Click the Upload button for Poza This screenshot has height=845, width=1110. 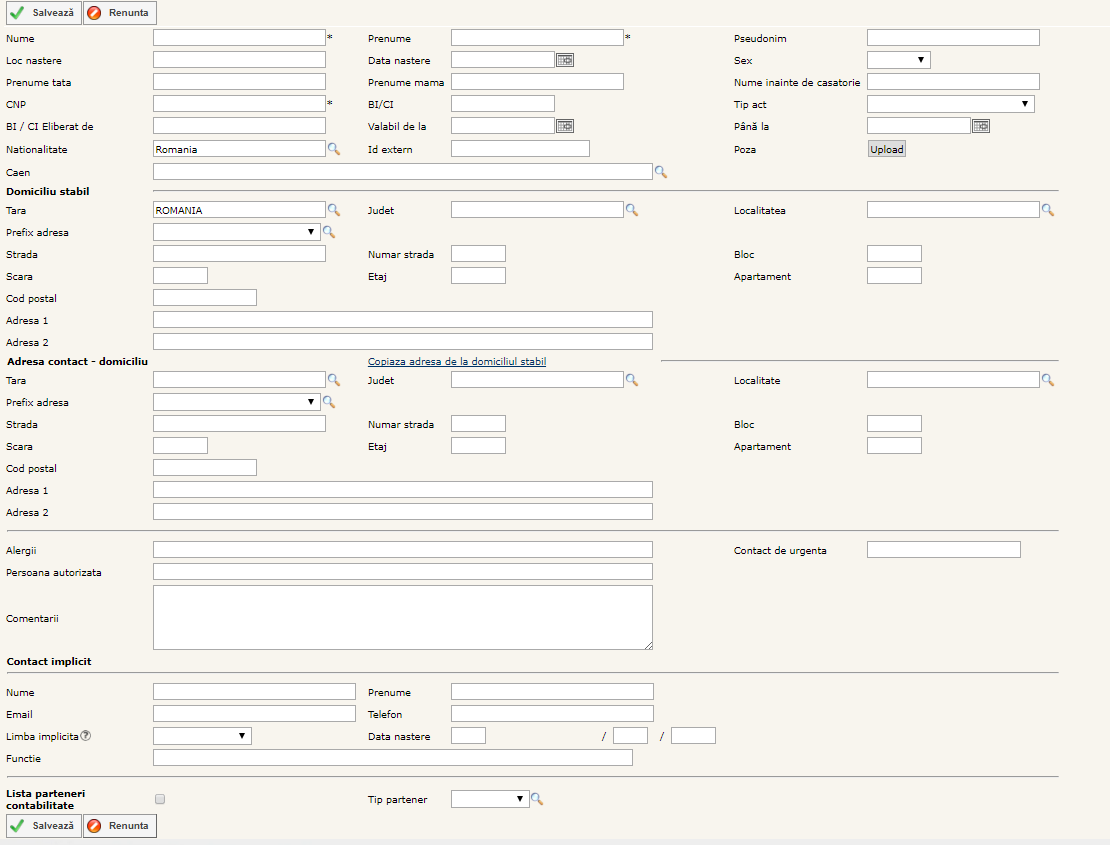click(886, 149)
